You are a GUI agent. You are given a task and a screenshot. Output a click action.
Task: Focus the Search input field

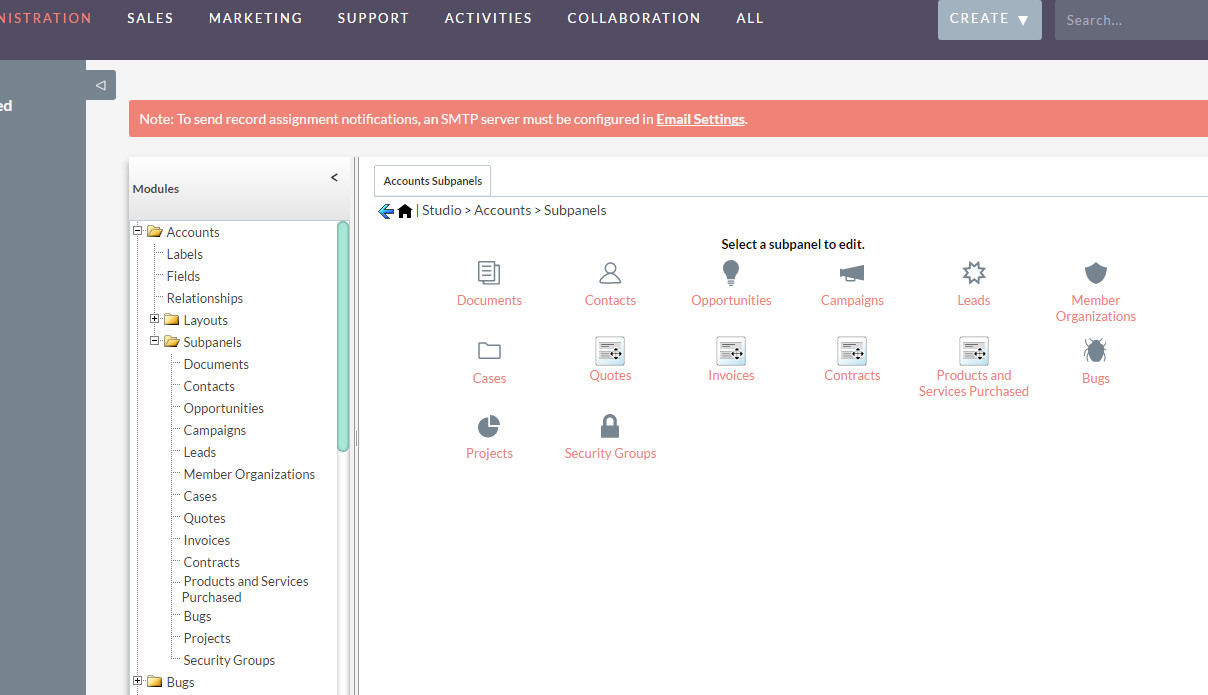click(1130, 20)
